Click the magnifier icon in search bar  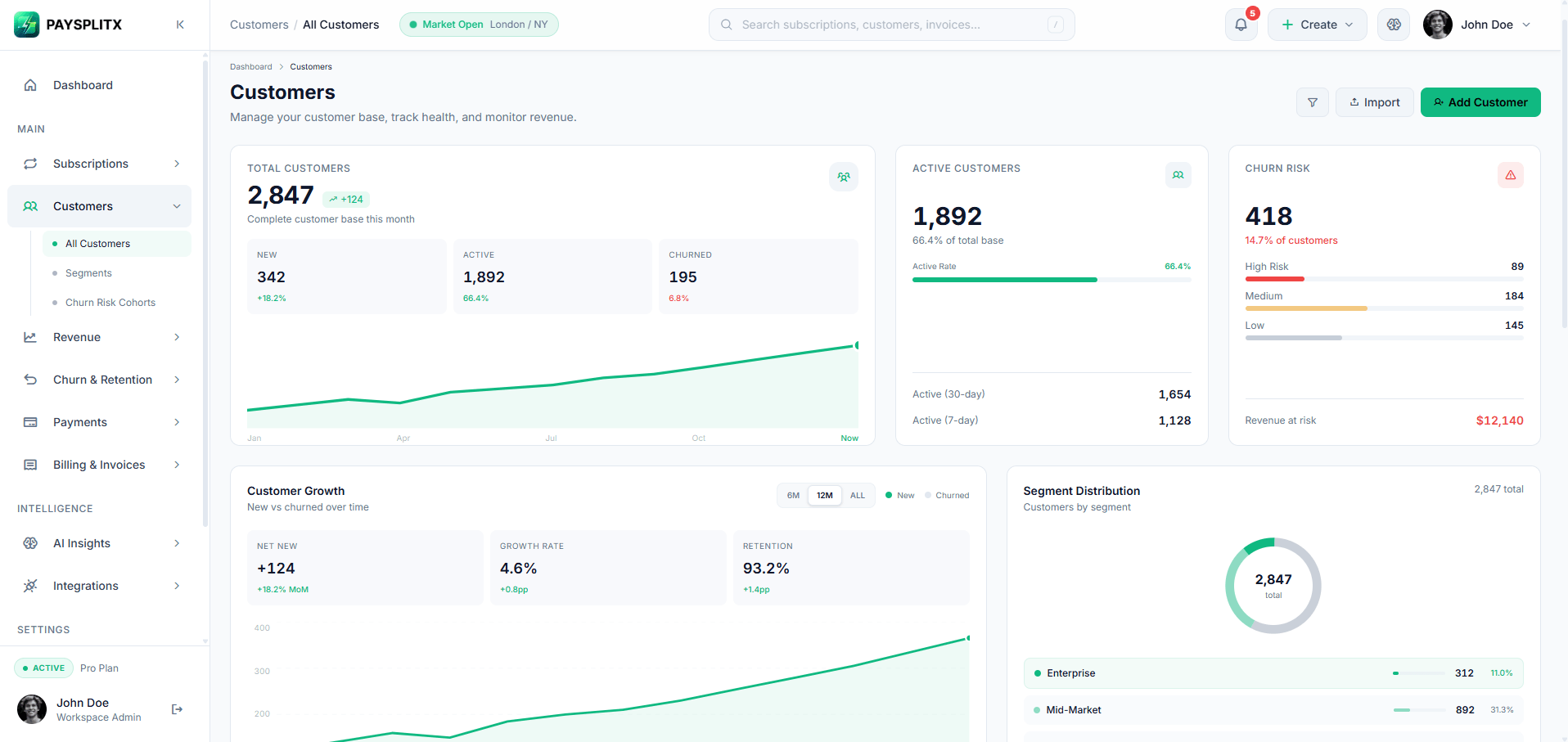click(x=726, y=25)
